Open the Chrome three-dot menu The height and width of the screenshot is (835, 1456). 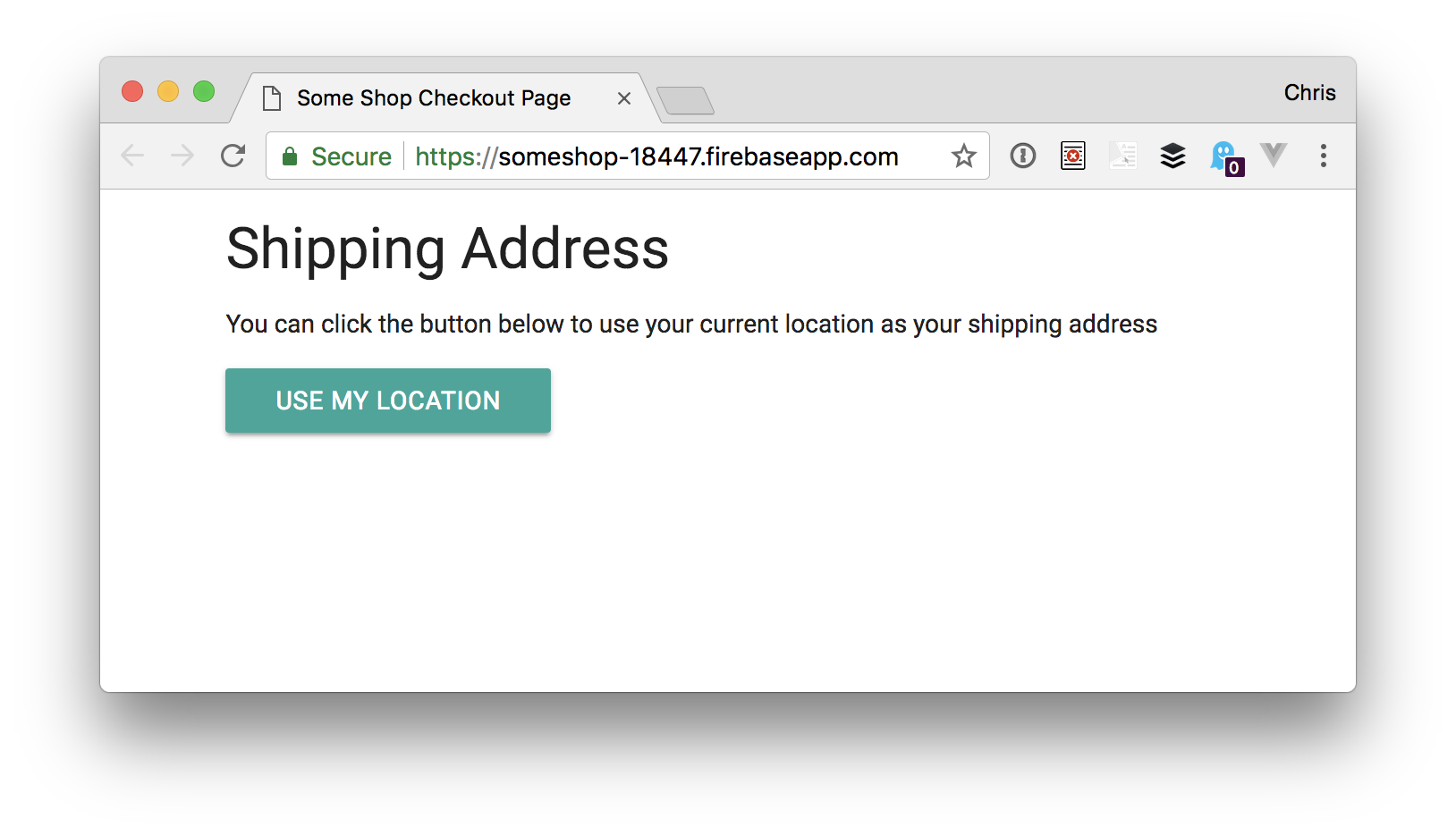click(x=1323, y=156)
